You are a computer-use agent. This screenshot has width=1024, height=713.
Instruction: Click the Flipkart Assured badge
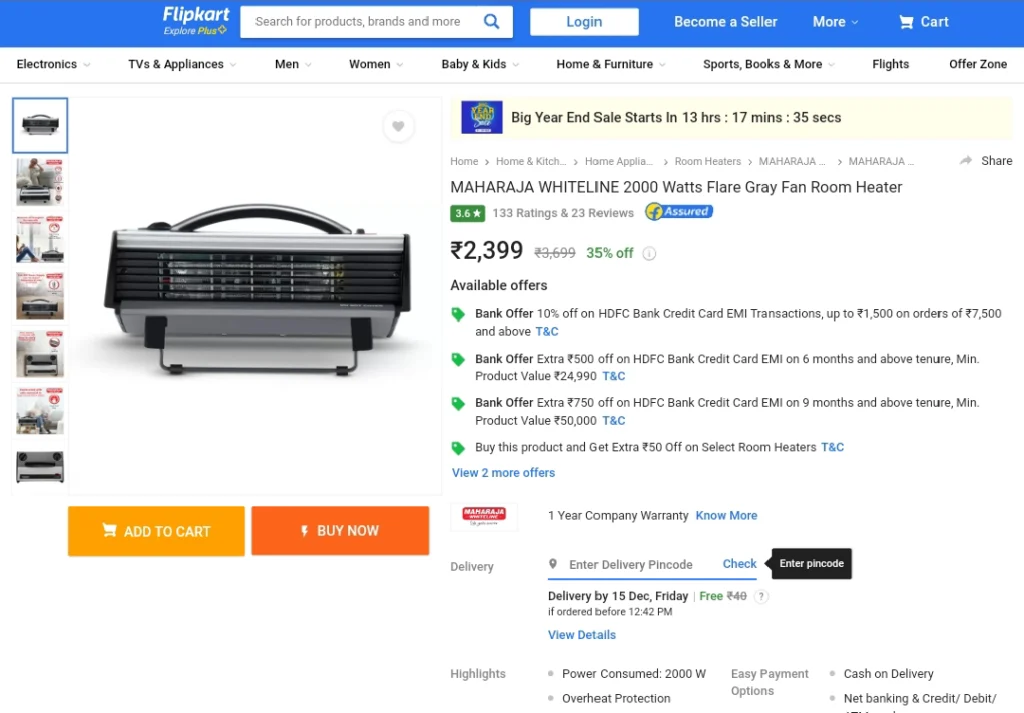pos(679,212)
